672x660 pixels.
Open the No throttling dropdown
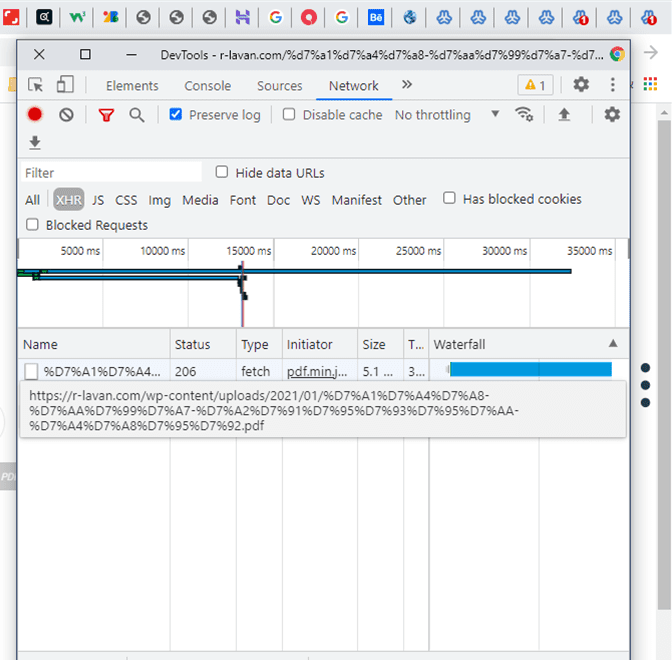point(447,115)
